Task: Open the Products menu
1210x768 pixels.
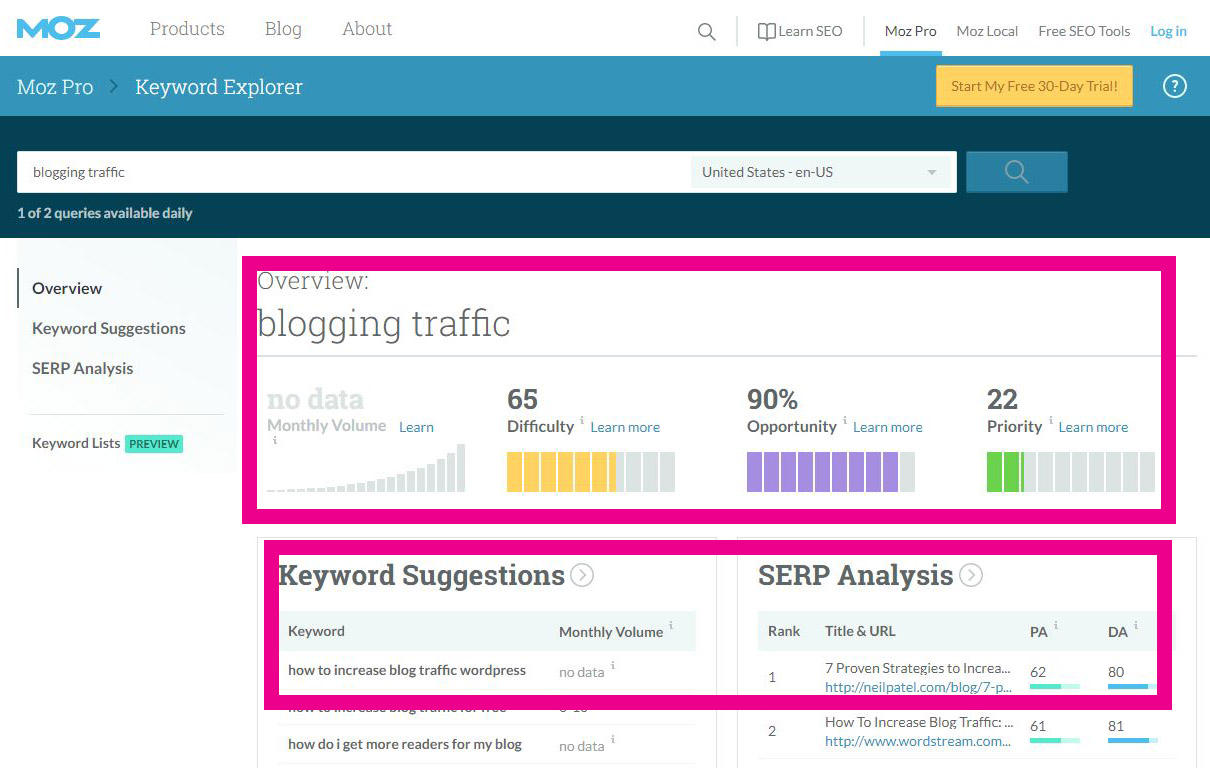Action: 187,29
